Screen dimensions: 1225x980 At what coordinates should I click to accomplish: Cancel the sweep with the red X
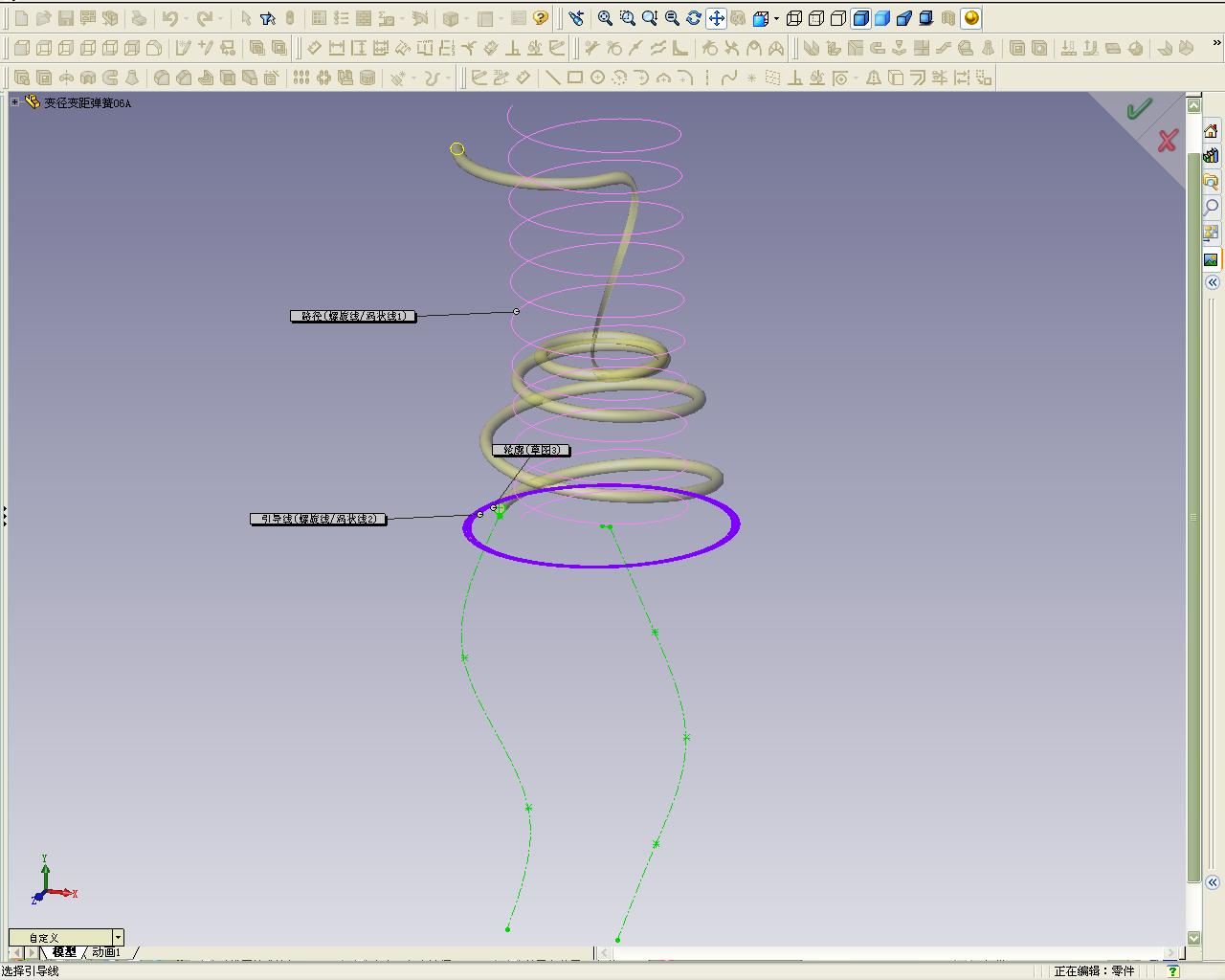tap(1167, 142)
